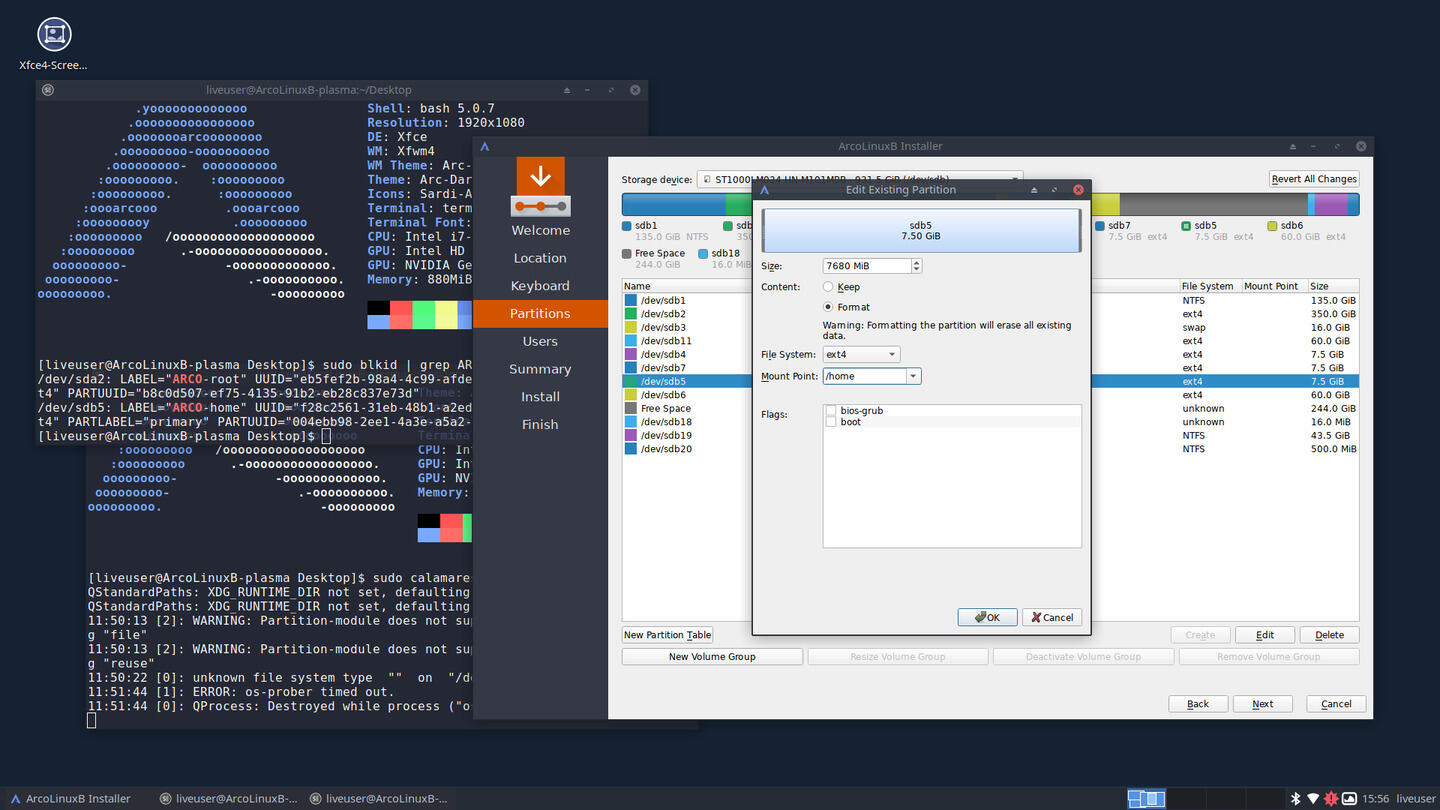Click the icon of the /dev/sdb11 row
The image size is (1440, 810).
(631, 341)
